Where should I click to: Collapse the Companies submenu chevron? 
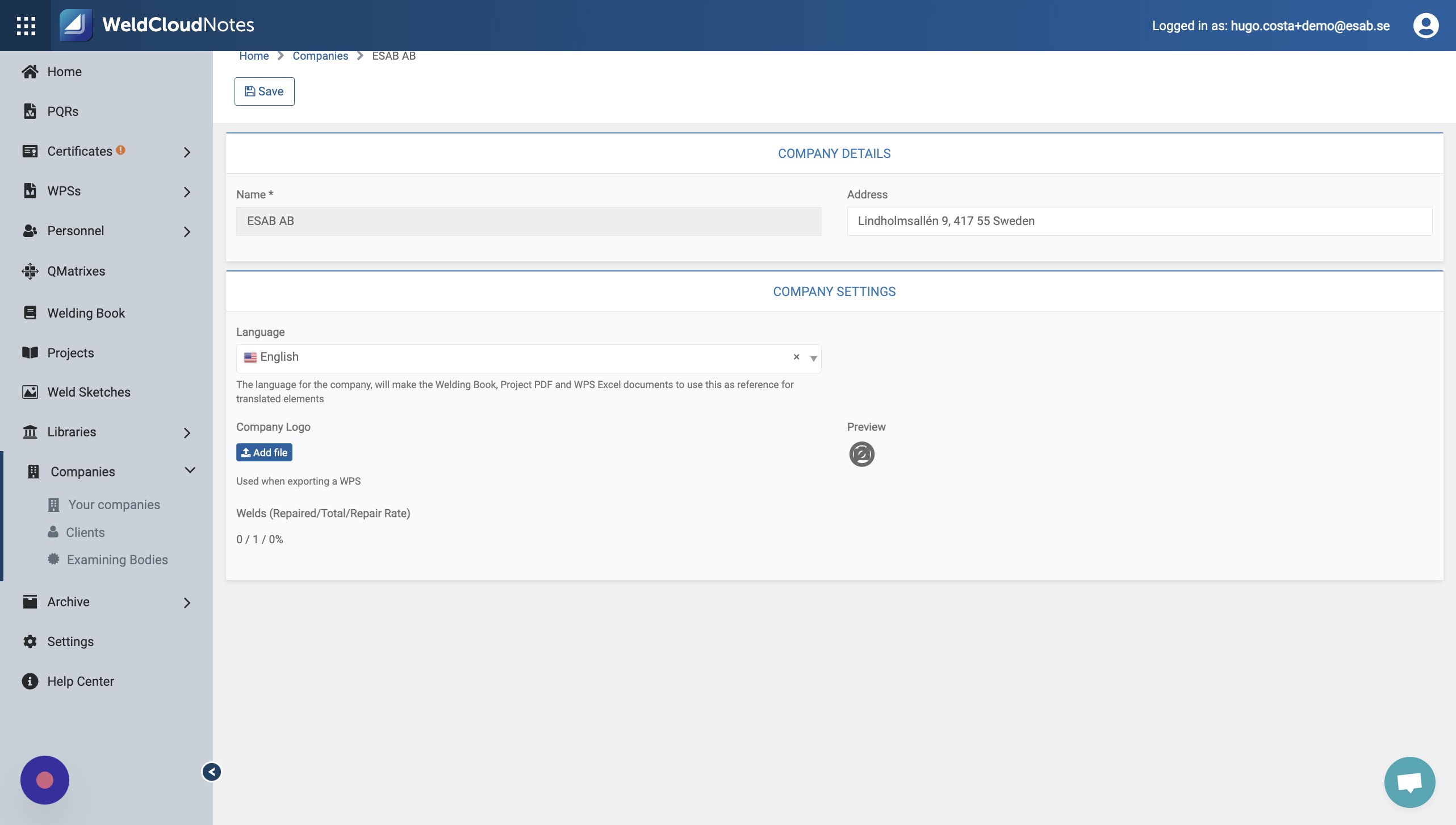(190, 470)
